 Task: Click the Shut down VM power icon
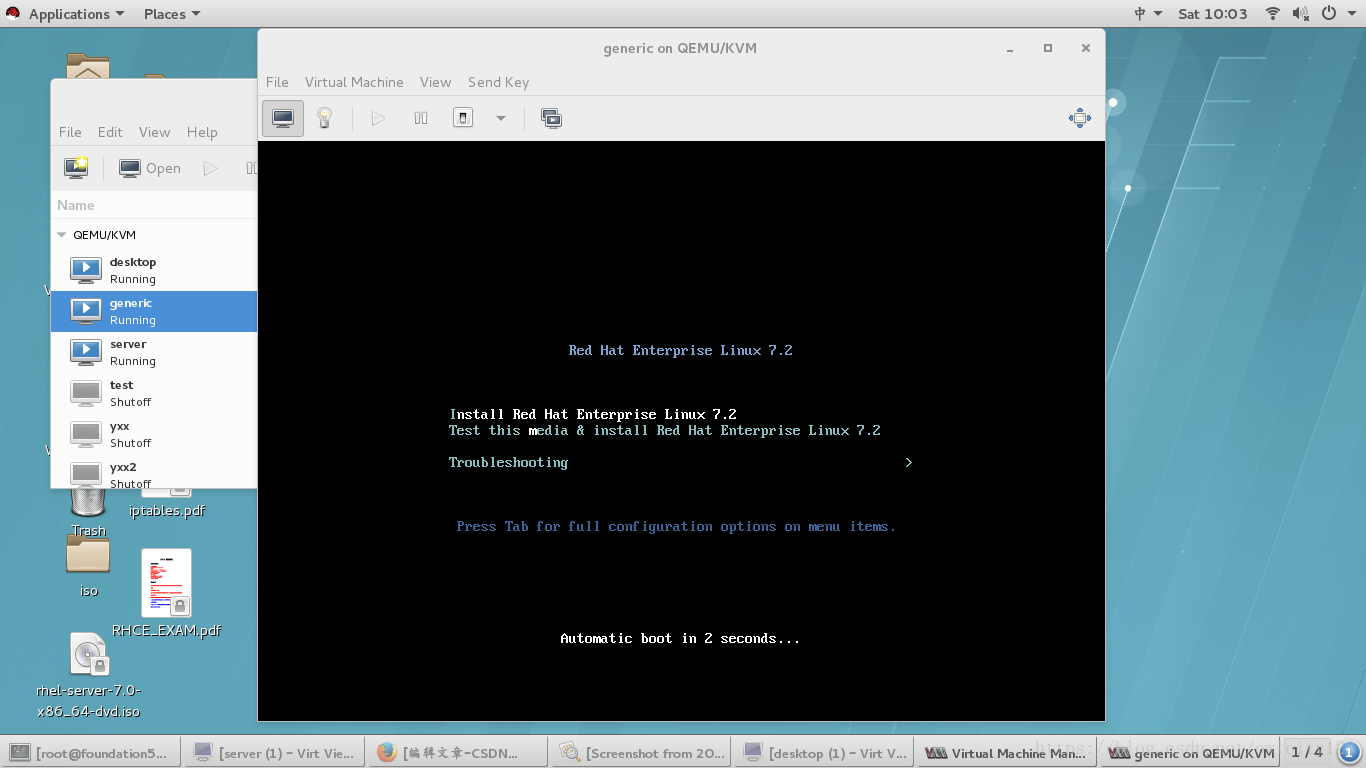pos(462,118)
